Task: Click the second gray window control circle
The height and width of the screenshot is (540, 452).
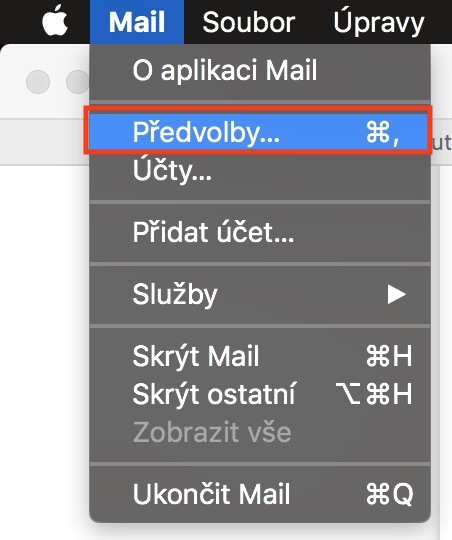Action: click(x=78, y=82)
